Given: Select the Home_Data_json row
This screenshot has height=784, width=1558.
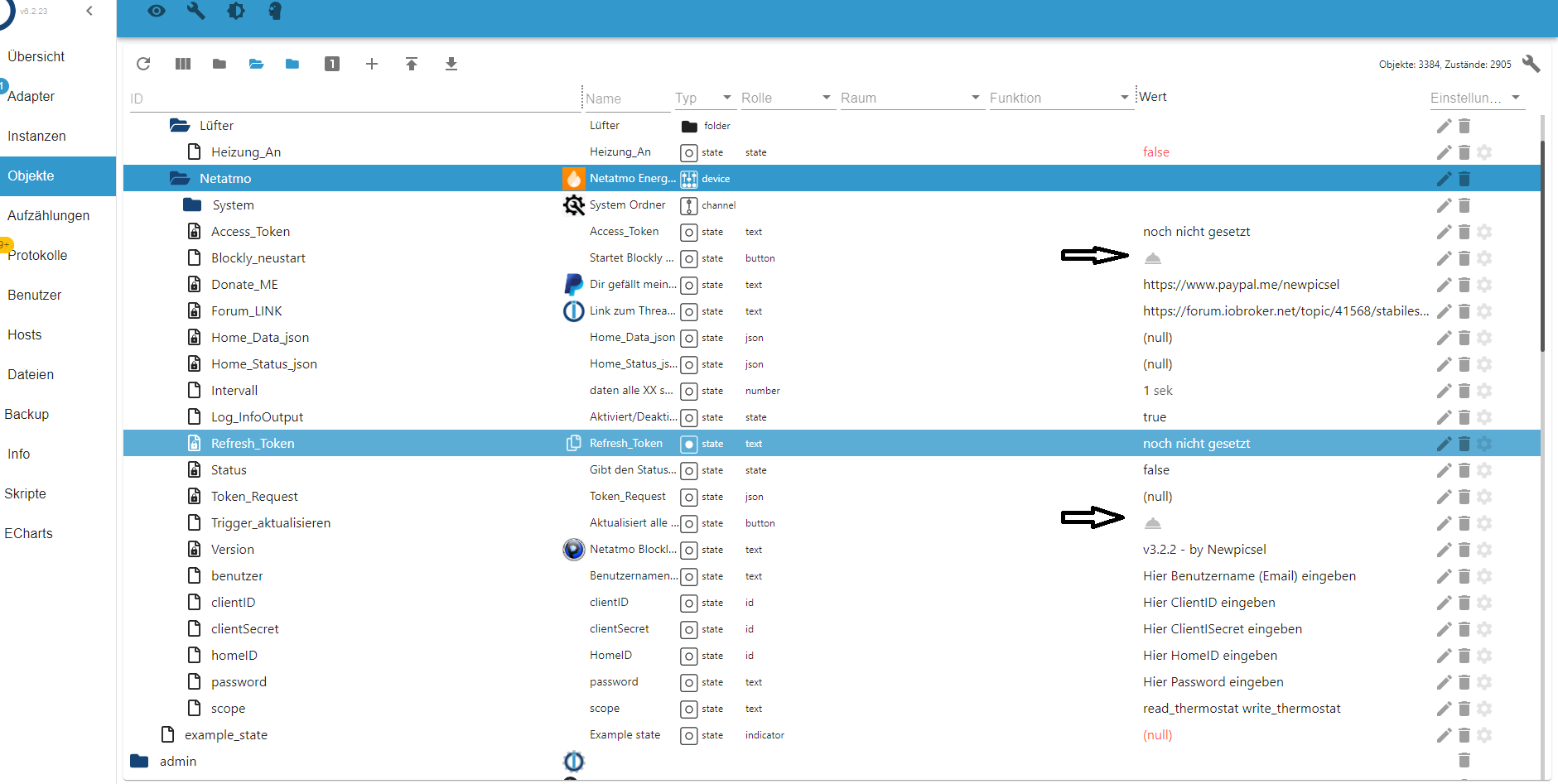Looking at the screenshot, I should 832,338.
